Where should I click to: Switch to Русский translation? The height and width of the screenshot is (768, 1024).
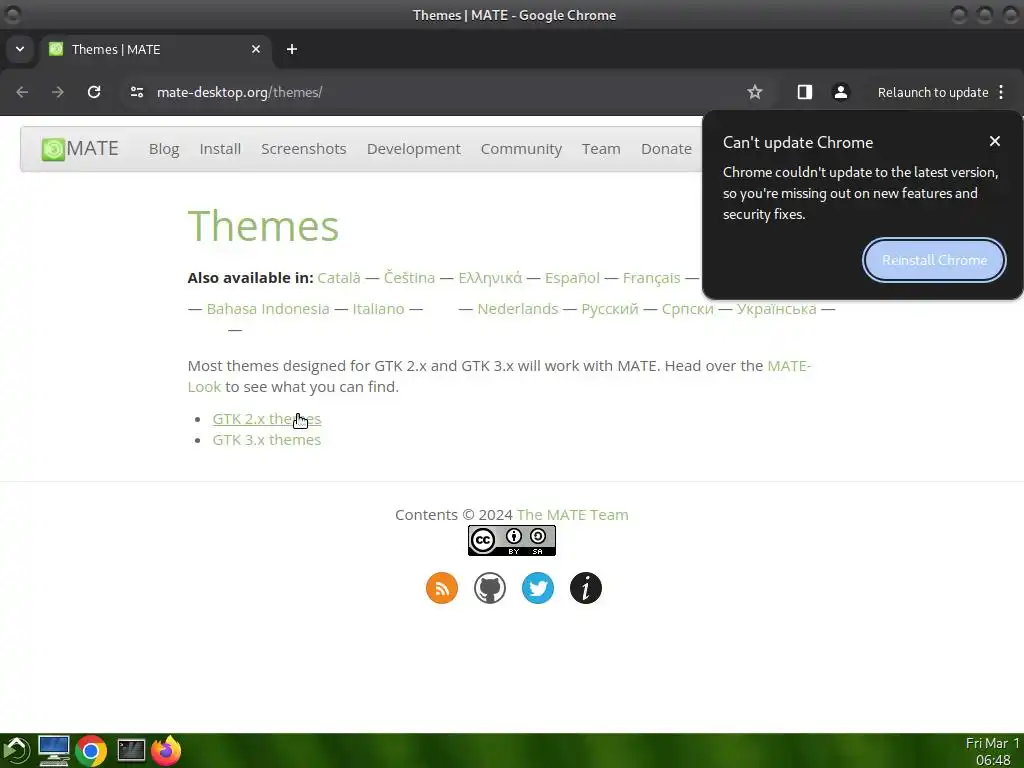pos(610,309)
